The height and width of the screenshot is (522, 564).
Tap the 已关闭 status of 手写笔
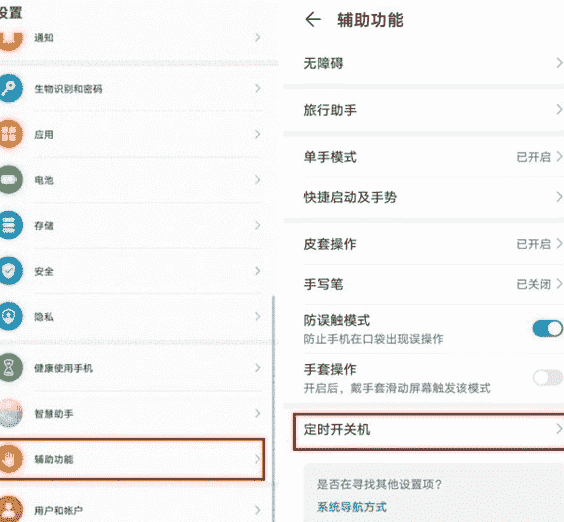(533, 284)
